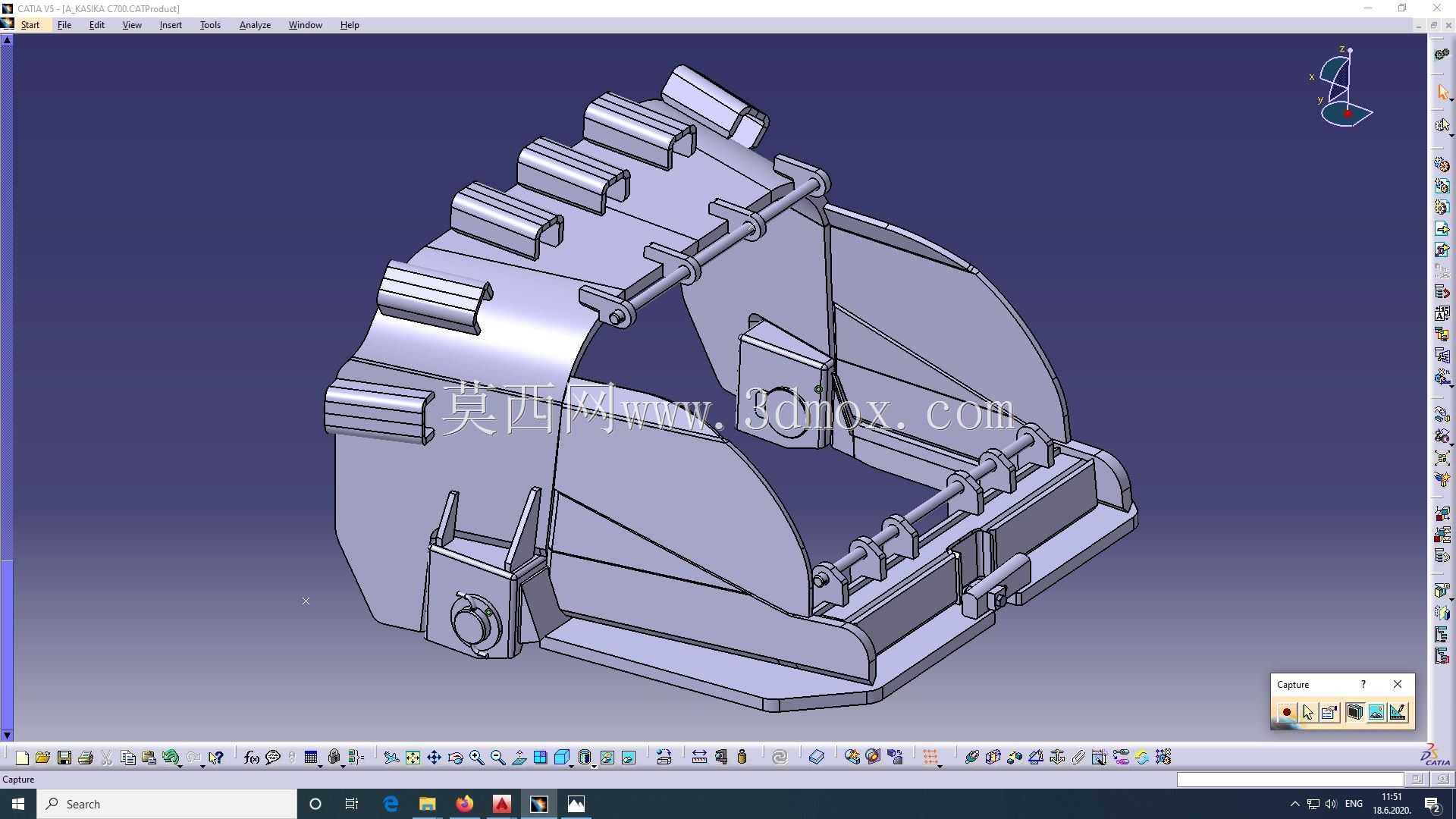Toggle Capture options icon in Capture panel
The image size is (1456, 819).
coord(1329,712)
